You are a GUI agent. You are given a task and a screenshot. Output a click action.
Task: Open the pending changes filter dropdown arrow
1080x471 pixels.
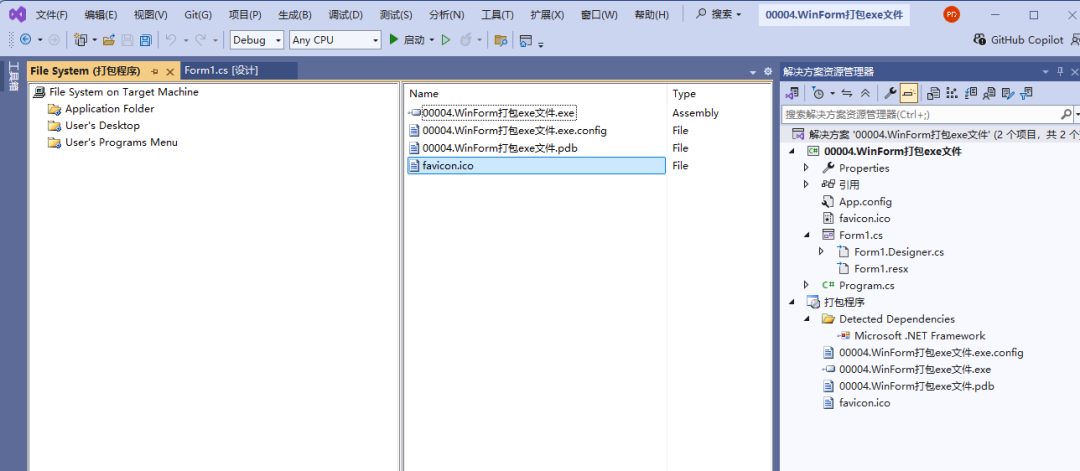(832, 93)
